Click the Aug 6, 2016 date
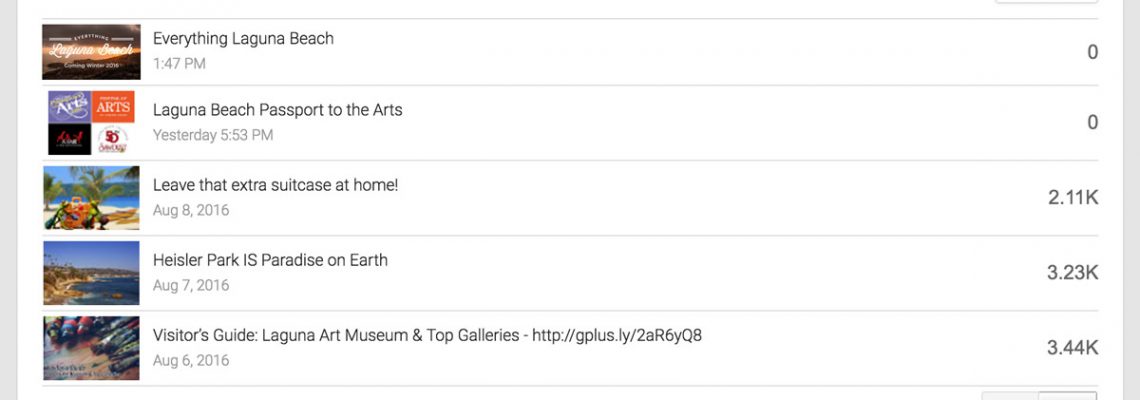Image resolution: width=1140 pixels, height=400 pixels. click(x=191, y=360)
